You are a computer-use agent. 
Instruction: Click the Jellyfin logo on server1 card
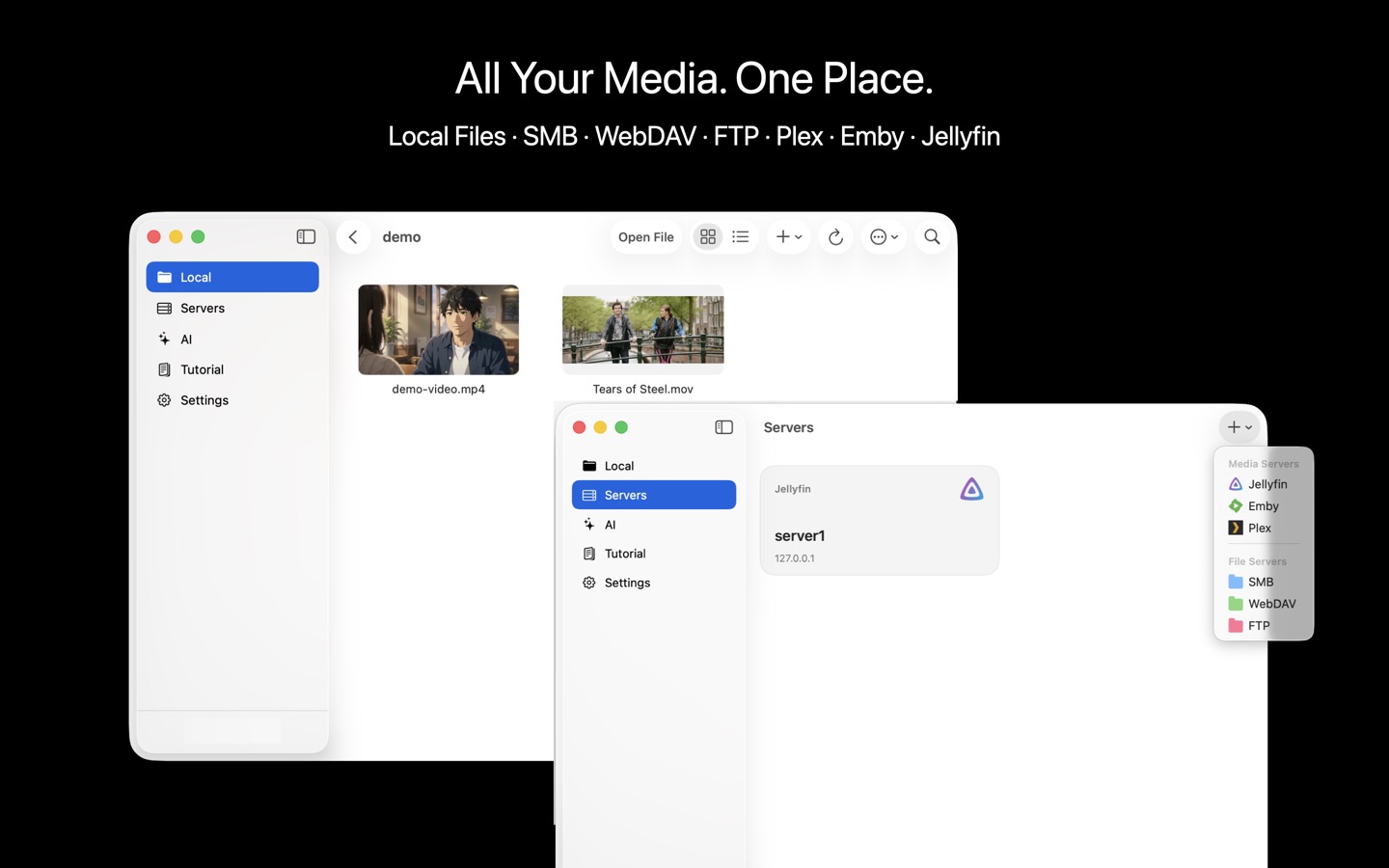click(971, 490)
